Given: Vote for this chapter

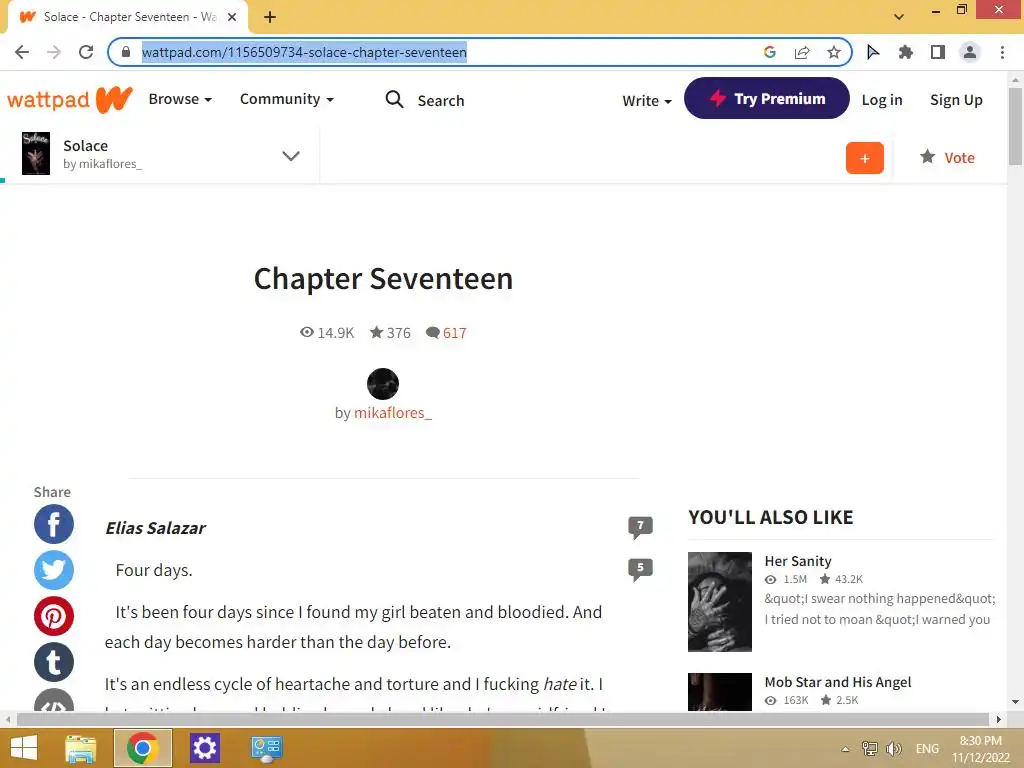Looking at the screenshot, I should 947,157.
